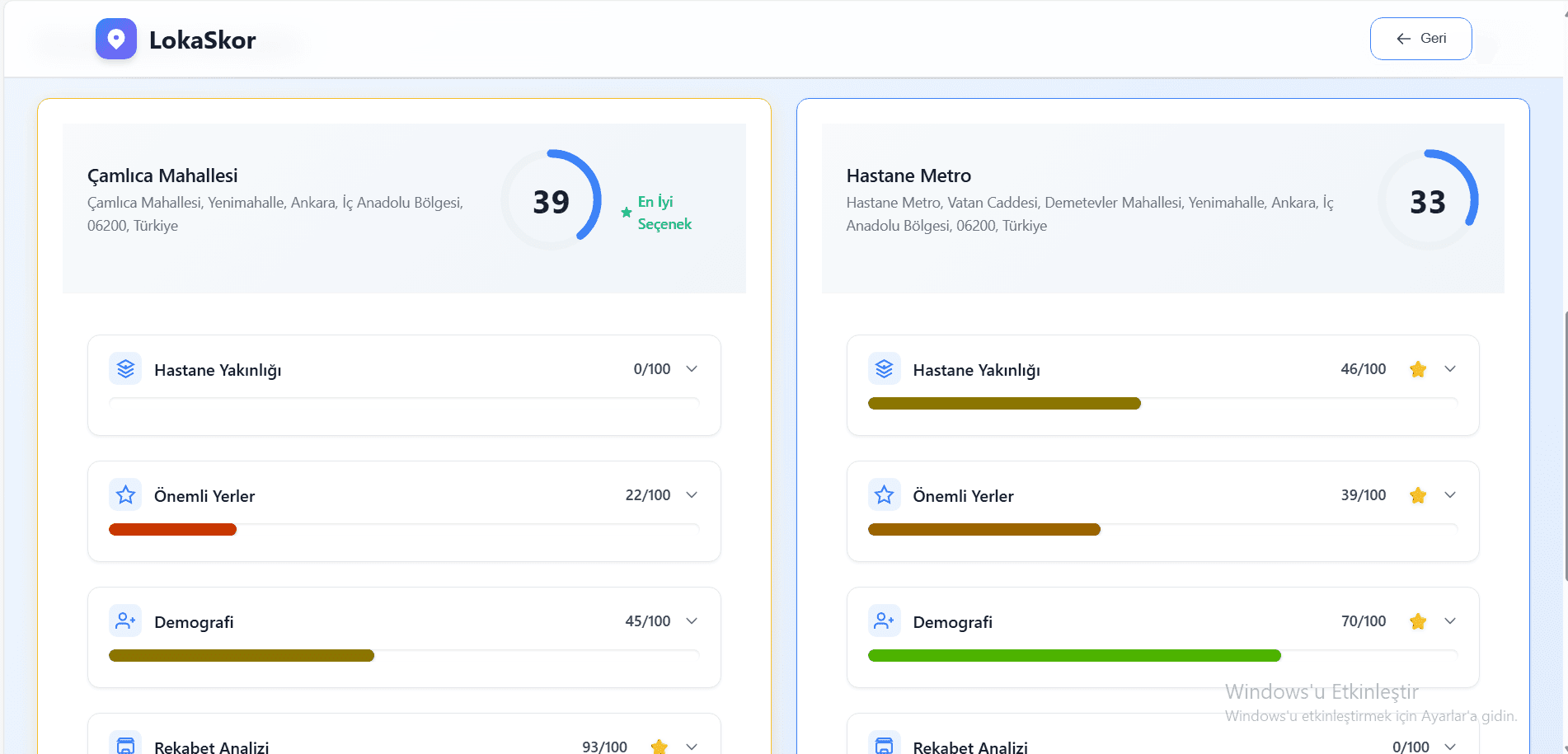1568x754 pixels.
Task: Click the Rekabet Analizi label in Hastane Metro card
Action: coord(970,747)
